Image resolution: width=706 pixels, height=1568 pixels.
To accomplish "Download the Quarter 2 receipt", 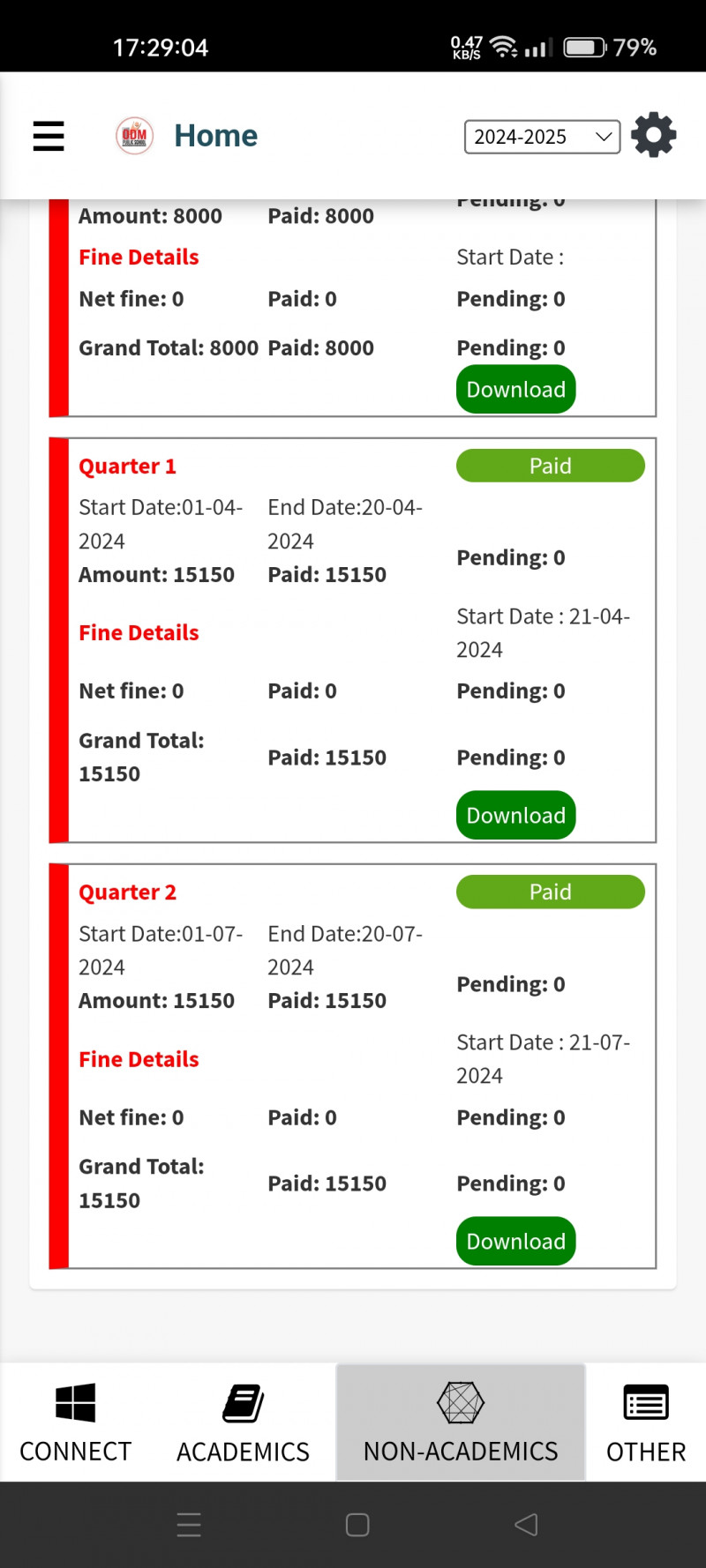I will point(515,1242).
